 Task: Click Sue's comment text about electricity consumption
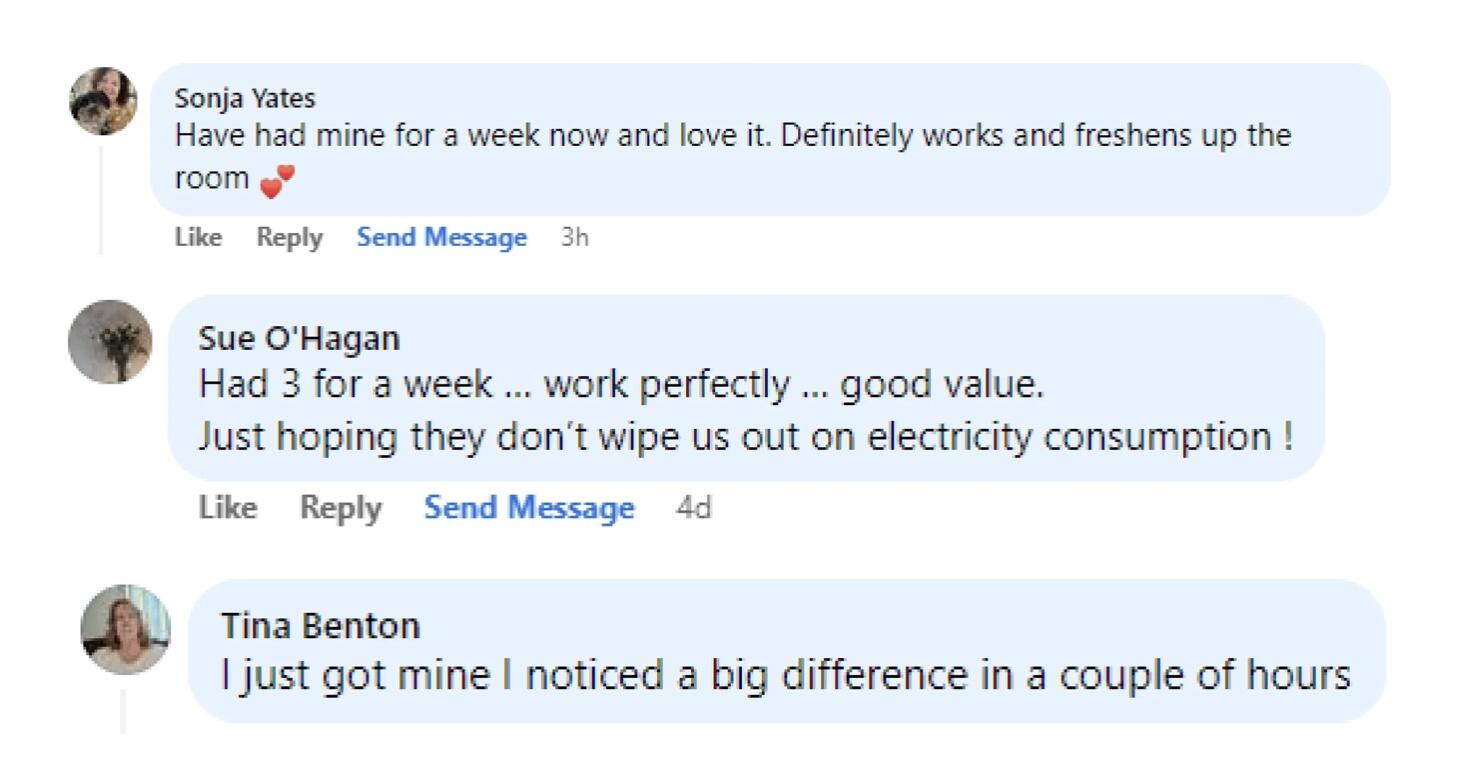tap(745, 437)
